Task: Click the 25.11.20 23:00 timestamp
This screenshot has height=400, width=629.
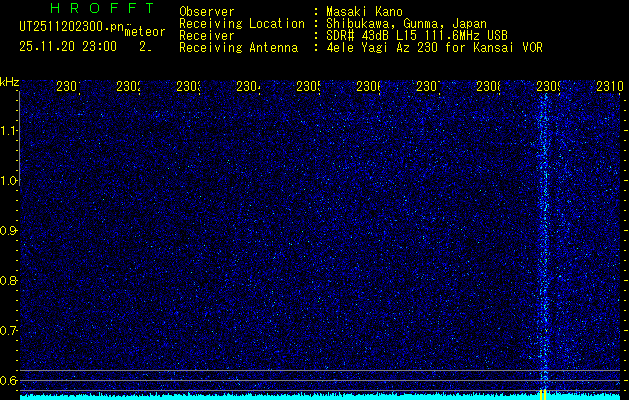Action: pos(68,46)
